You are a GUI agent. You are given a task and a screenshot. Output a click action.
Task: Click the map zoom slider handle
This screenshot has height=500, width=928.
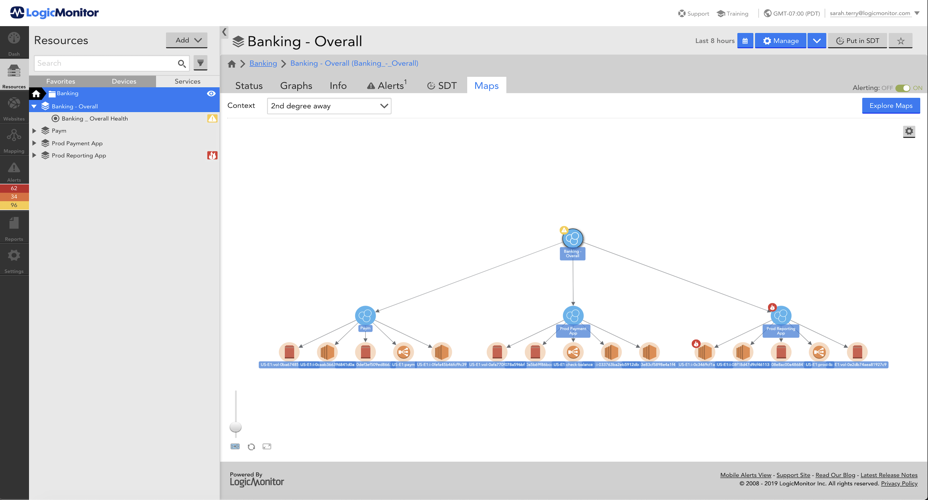point(236,427)
